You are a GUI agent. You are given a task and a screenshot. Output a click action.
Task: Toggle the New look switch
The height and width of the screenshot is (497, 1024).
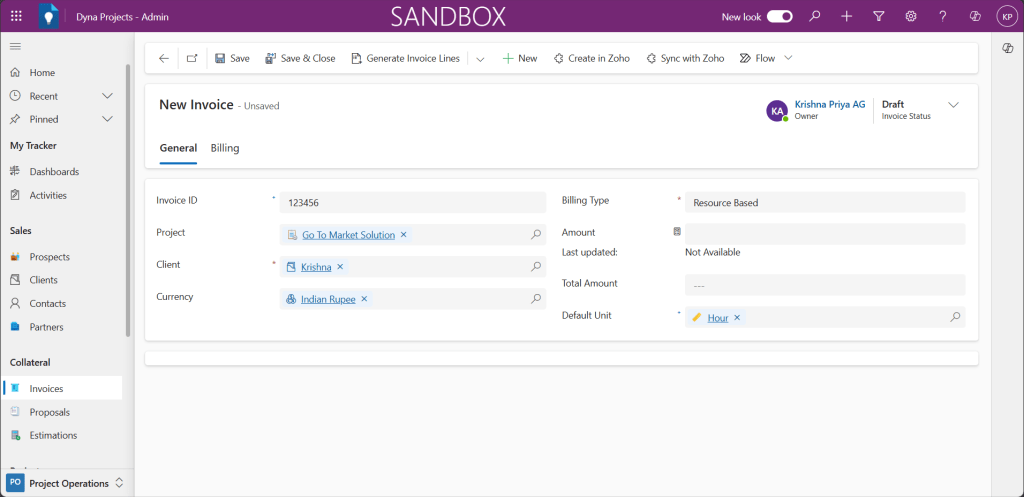pyautogui.click(x=780, y=16)
